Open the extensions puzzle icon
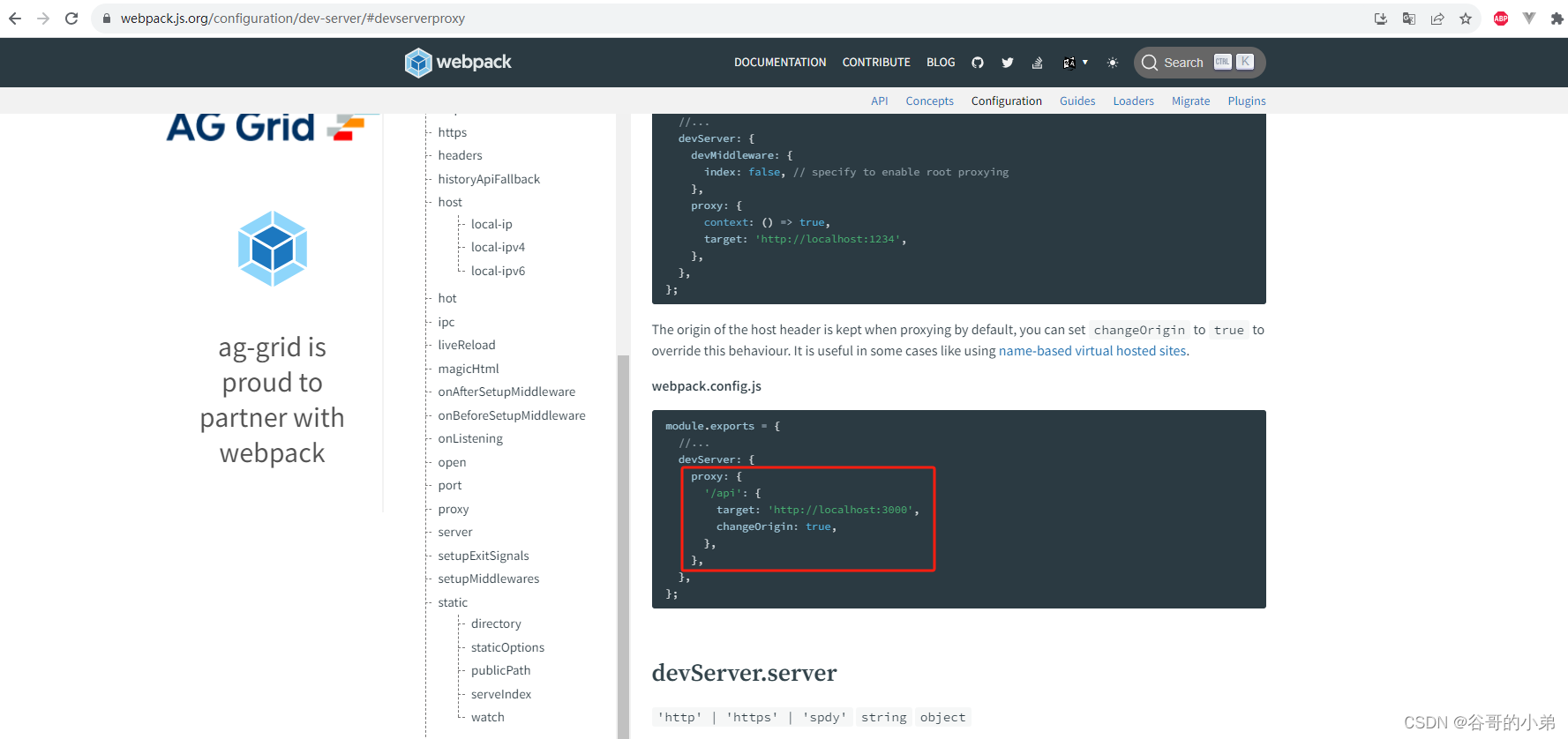 click(1557, 19)
